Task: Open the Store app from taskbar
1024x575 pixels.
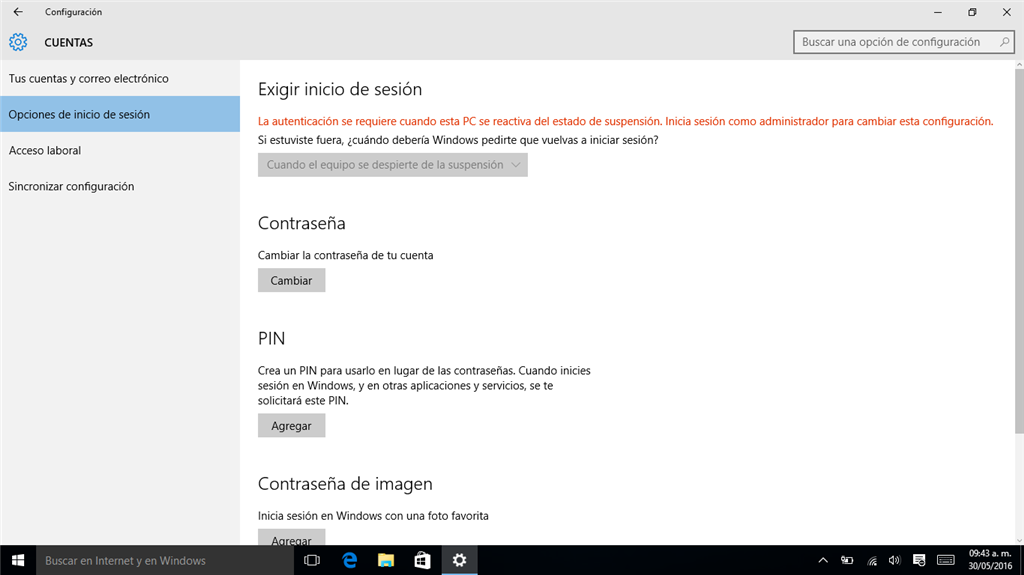Action: tap(423, 561)
